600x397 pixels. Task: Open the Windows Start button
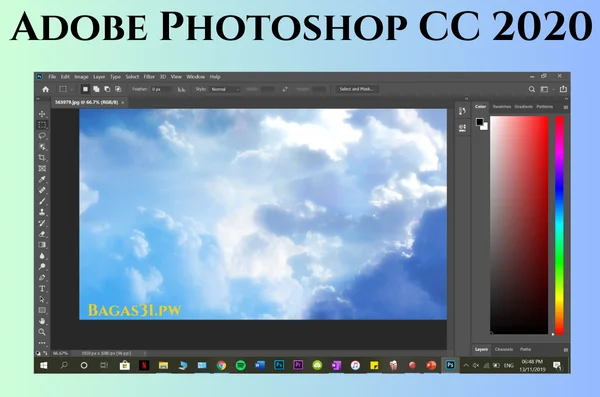coord(44,365)
